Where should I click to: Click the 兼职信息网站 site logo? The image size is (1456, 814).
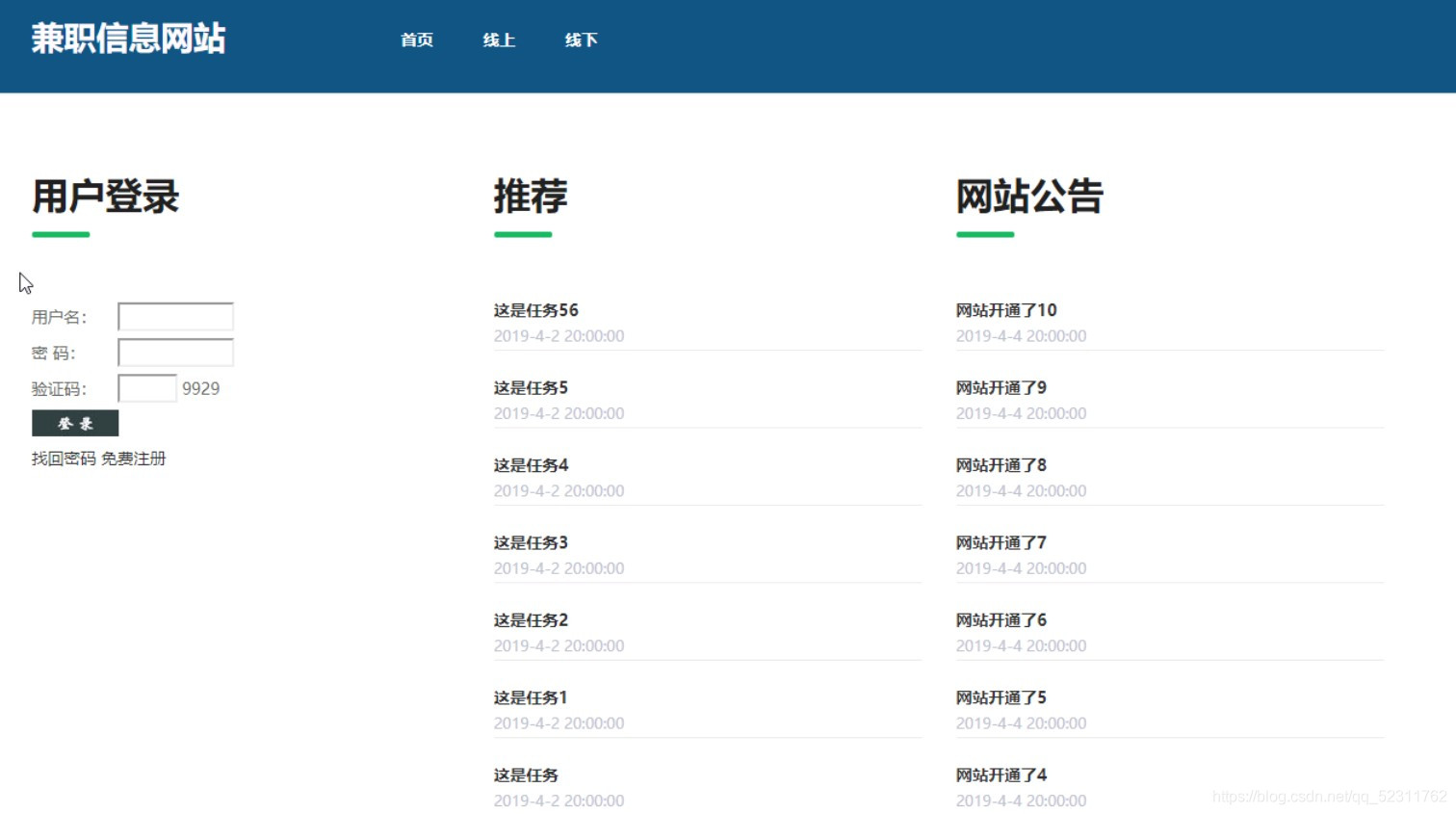128,37
